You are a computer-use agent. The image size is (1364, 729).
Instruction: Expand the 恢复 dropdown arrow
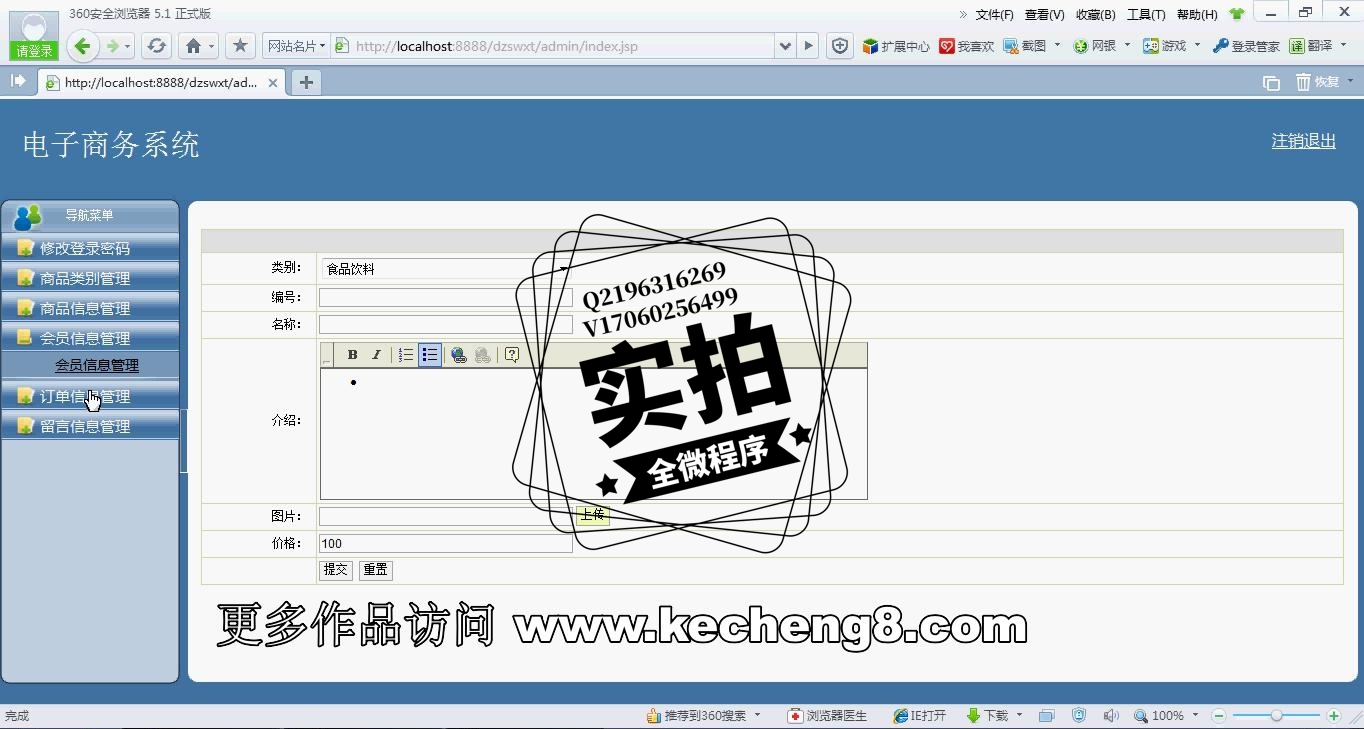1350,82
